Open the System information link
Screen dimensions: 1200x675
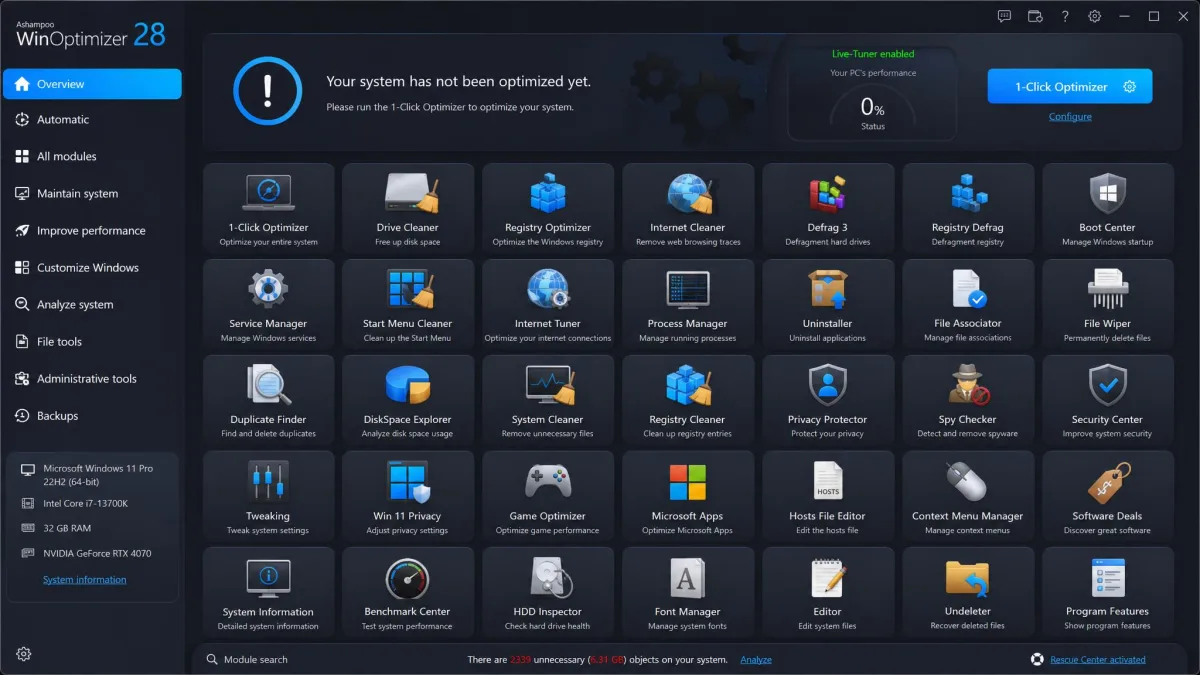(x=85, y=580)
